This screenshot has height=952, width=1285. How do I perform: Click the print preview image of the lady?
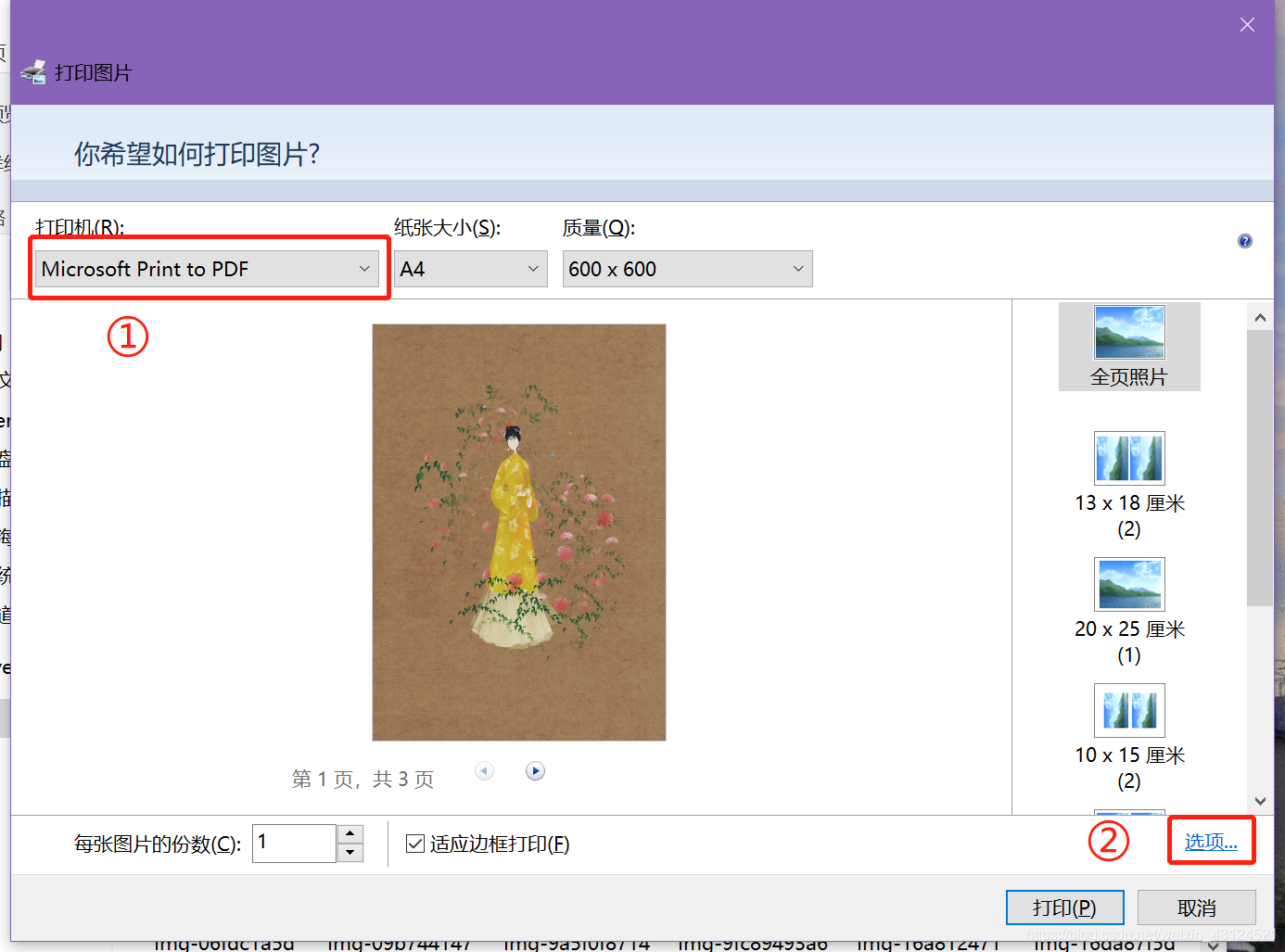(519, 532)
